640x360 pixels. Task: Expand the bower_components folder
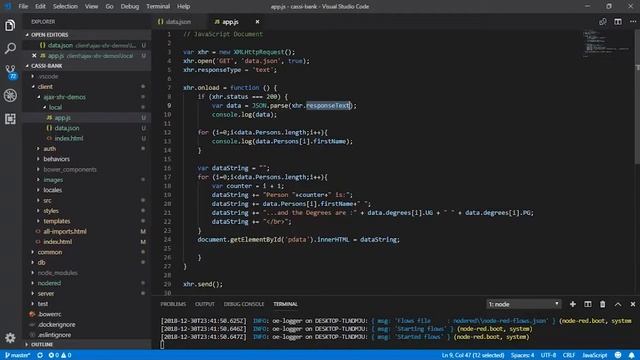point(70,169)
